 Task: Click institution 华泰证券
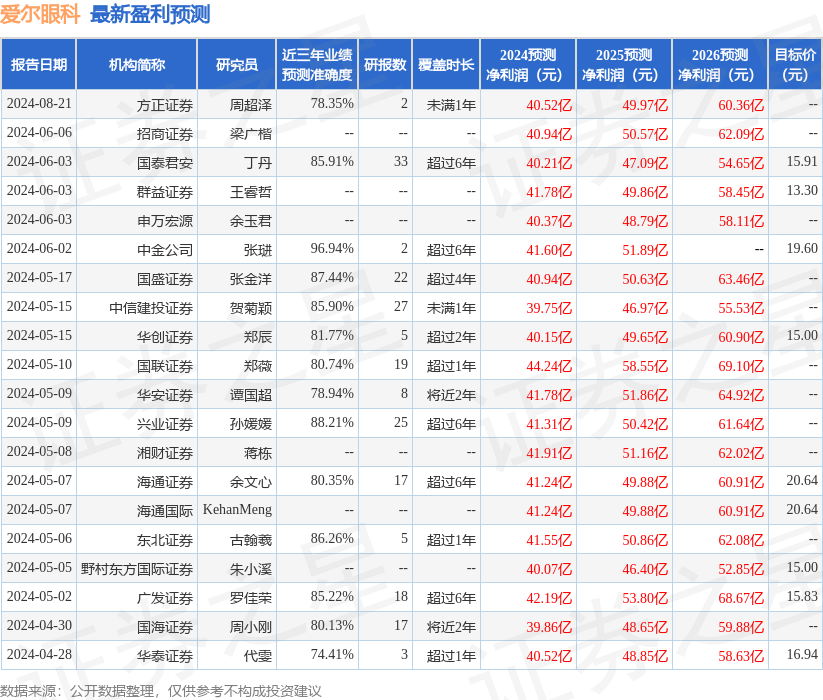point(165,656)
